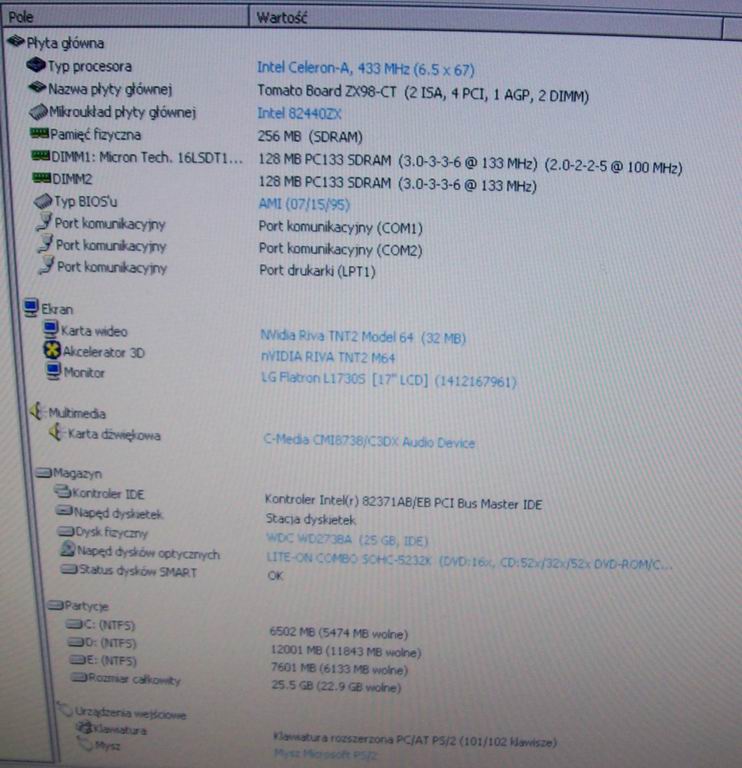Image resolution: width=742 pixels, height=768 pixels.
Task: Select the Tomato Board ZX98-CT value
Action: [423, 93]
